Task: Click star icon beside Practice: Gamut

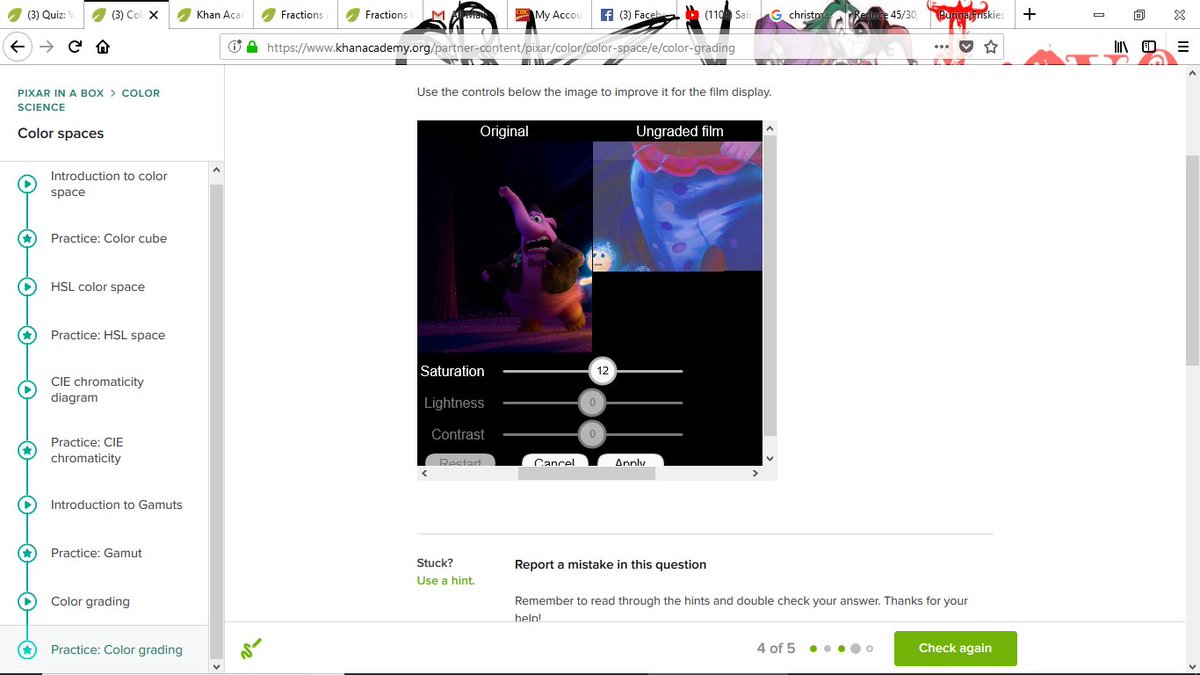Action: [28, 553]
